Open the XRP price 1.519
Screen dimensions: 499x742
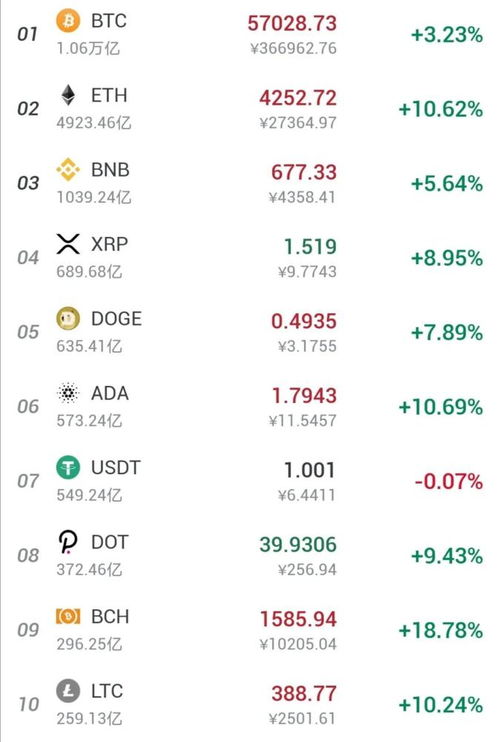[310, 247]
